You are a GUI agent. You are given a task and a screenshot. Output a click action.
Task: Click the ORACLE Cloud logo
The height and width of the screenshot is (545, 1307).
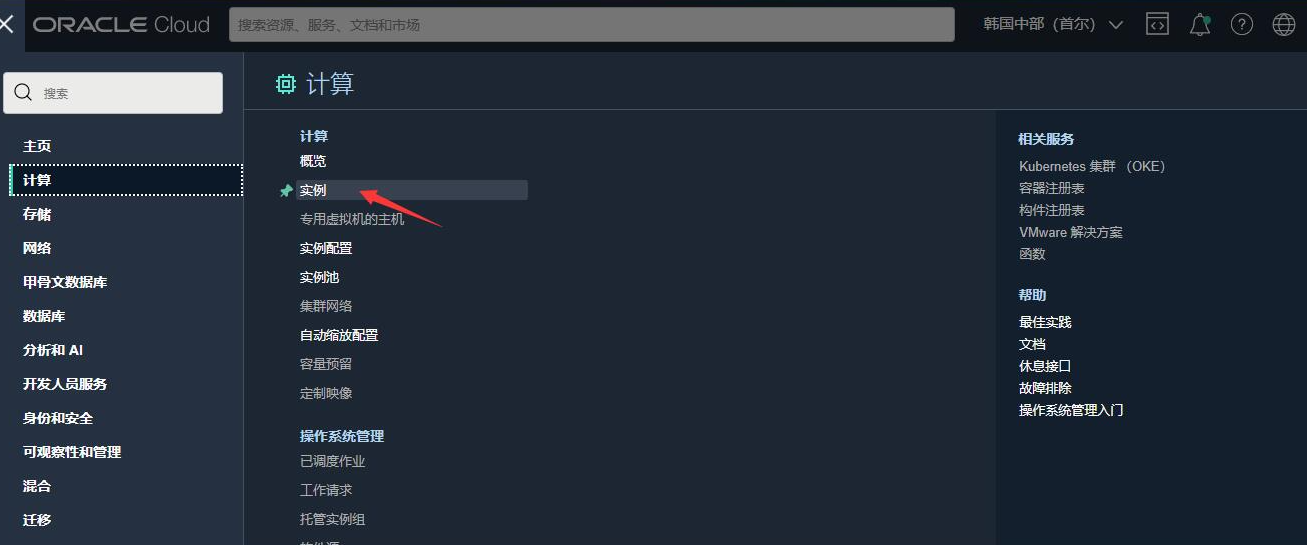(x=121, y=25)
